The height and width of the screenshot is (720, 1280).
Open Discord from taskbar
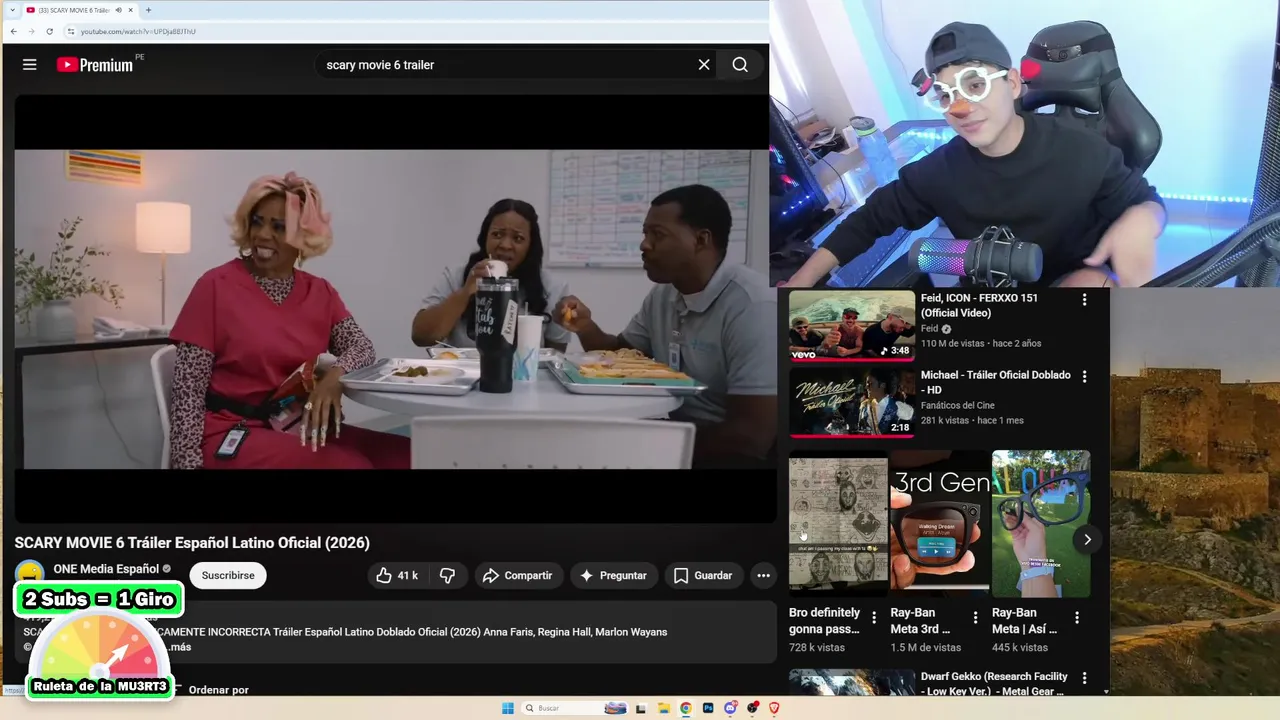(730, 708)
